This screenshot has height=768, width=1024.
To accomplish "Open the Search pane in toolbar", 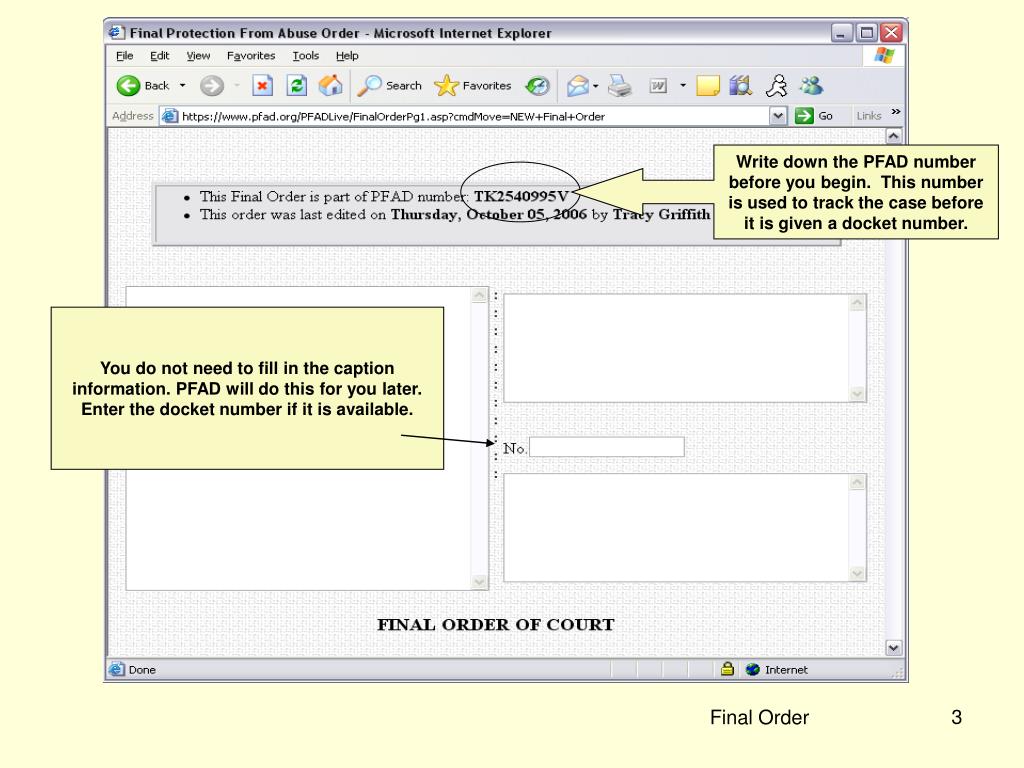I will pyautogui.click(x=390, y=86).
